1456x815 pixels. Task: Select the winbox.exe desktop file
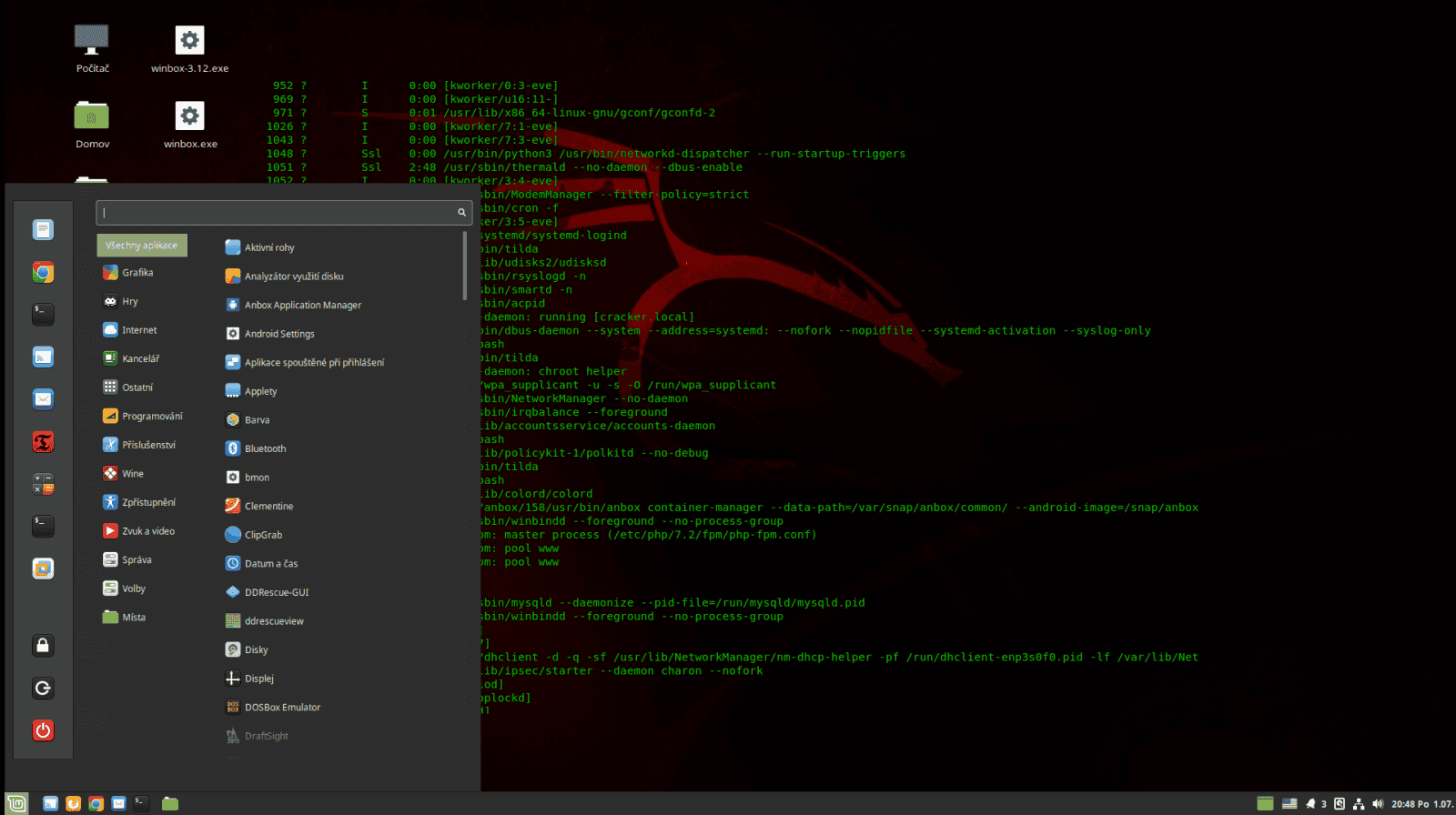(190, 125)
